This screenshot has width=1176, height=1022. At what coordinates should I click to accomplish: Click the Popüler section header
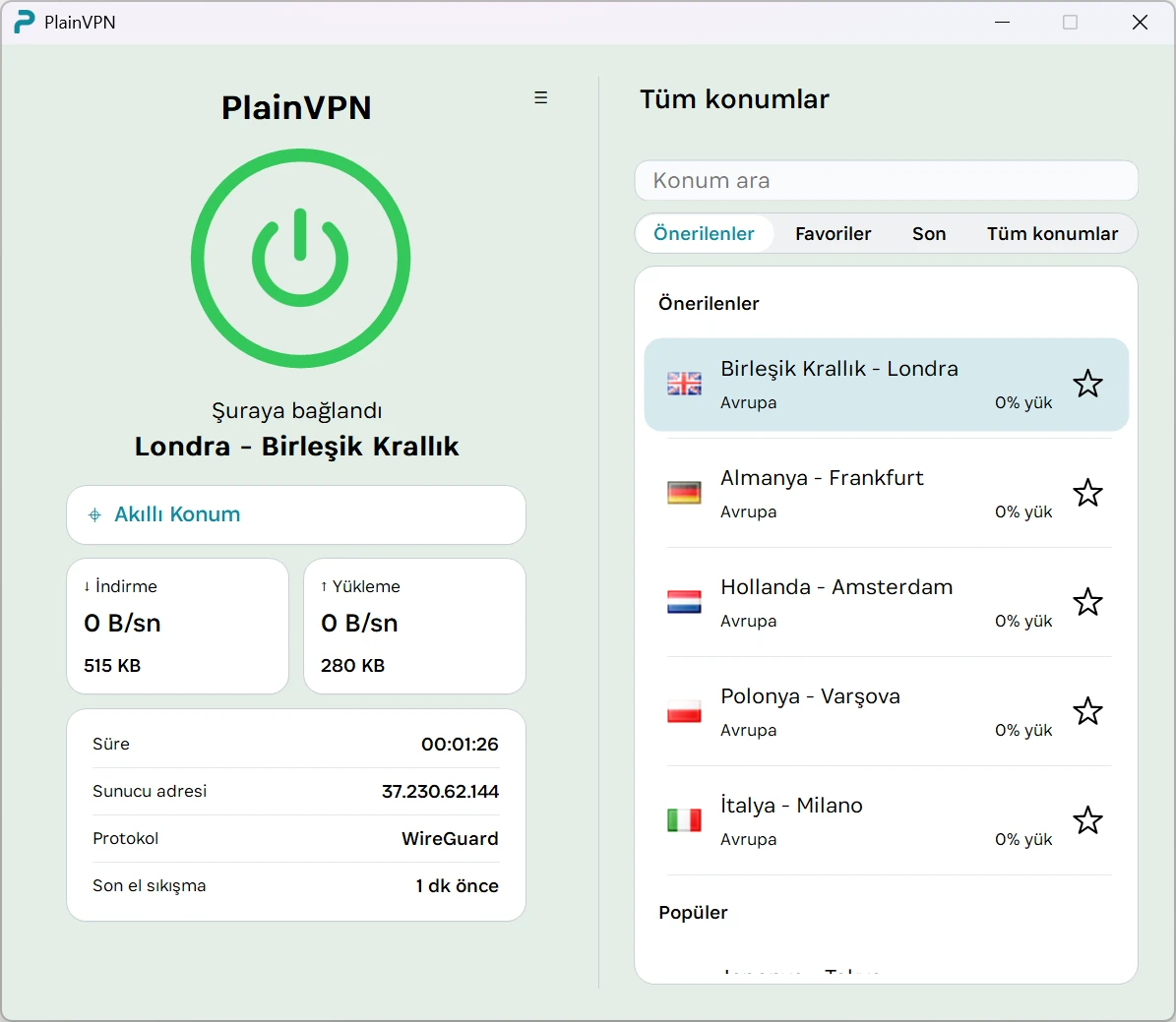click(693, 913)
